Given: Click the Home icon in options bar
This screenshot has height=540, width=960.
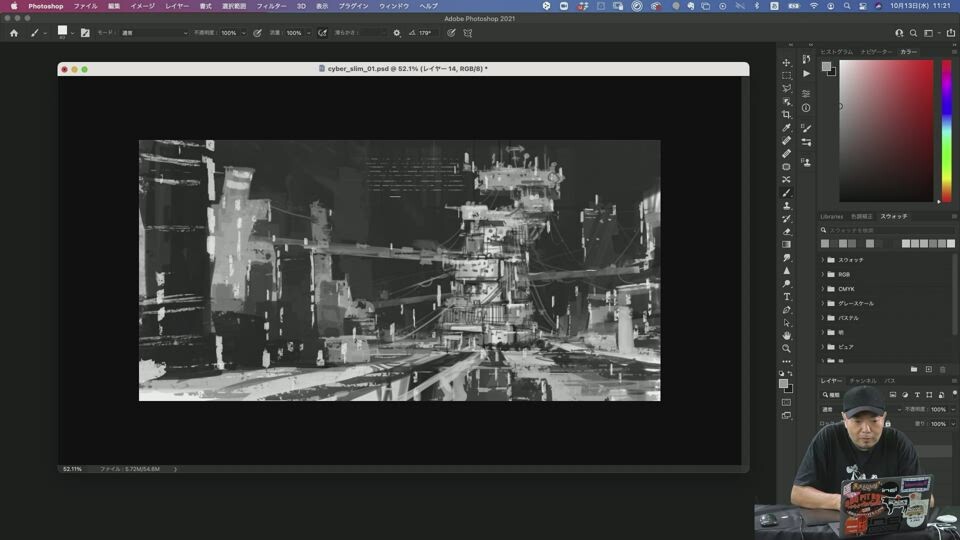Looking at the screenshot, I should click(x=14, y=33).
